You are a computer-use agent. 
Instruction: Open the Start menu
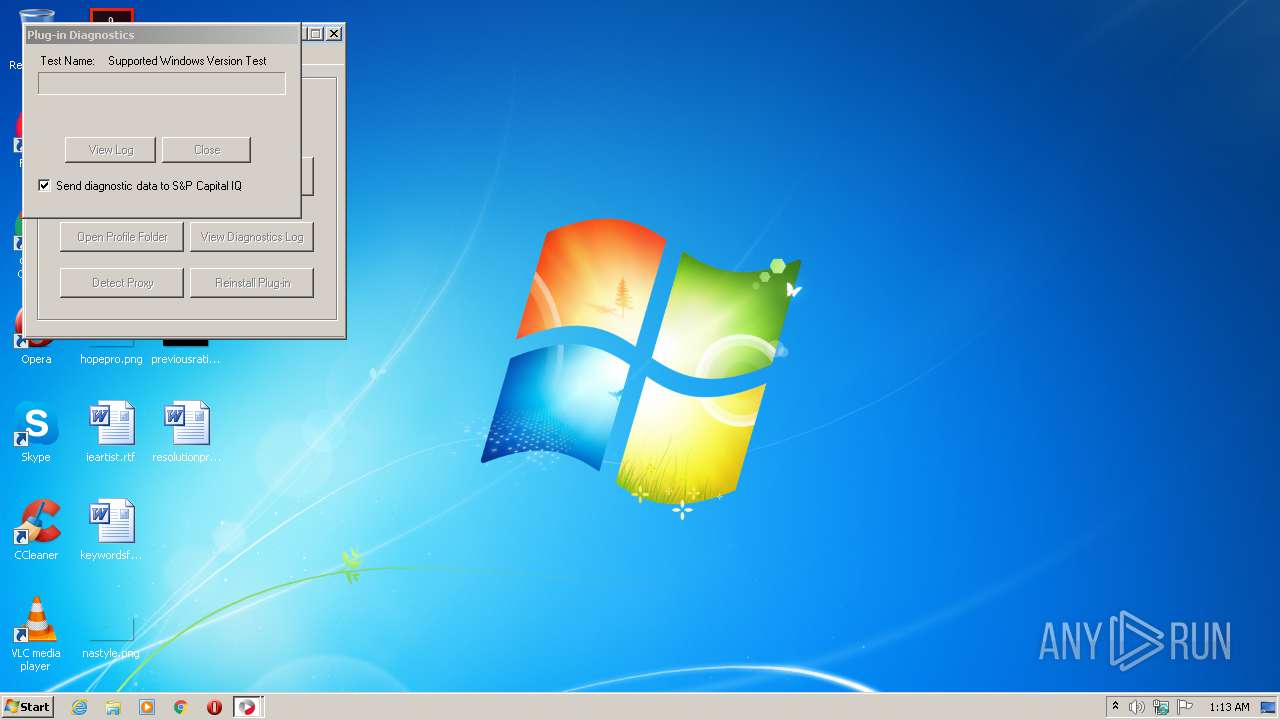tap(28, 707)
